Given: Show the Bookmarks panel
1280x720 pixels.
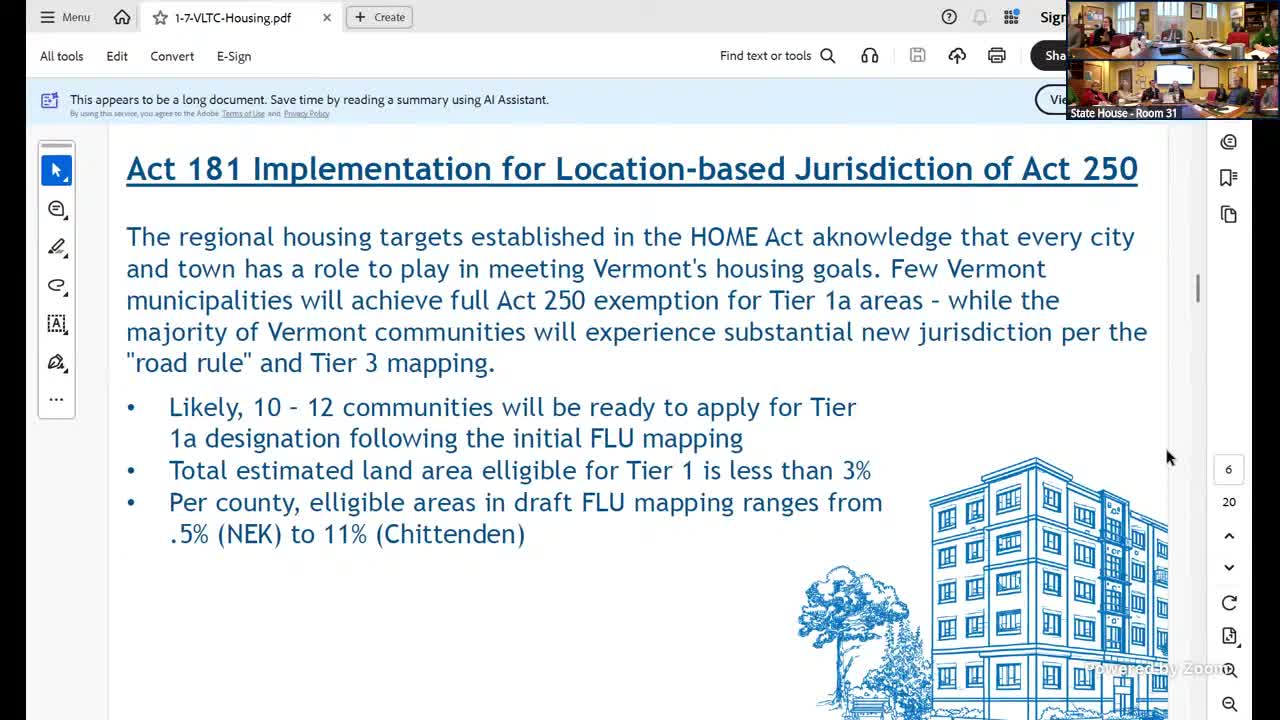Looking at the screenshot, I should (x=1229, y=177).
